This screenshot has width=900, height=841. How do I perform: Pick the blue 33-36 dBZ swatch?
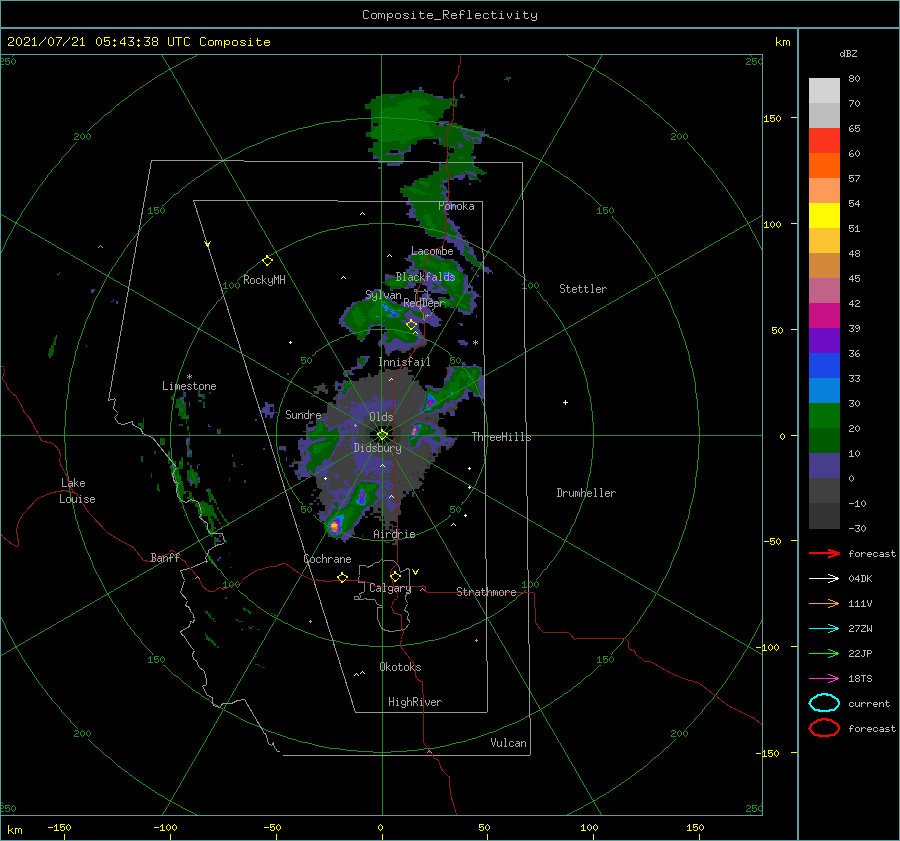824,366
